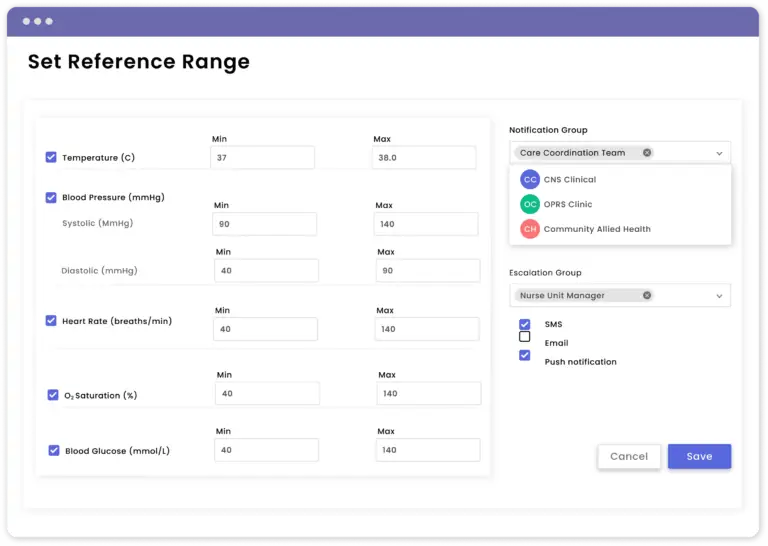Focus the Systolic Max input field
The width and height of the screenshot is (768, 546).
pyautogui.click(x=426, y=224)
